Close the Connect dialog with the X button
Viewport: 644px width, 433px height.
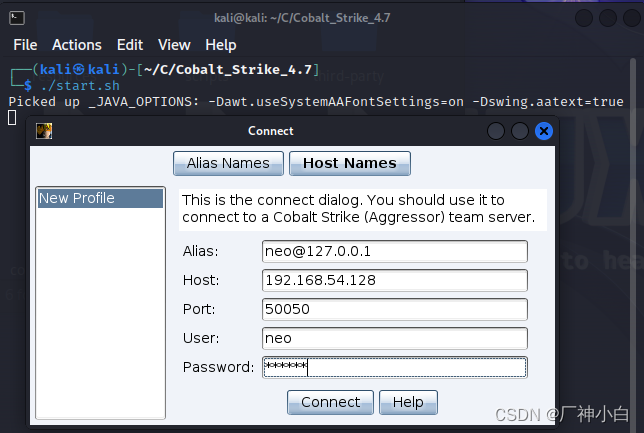point(544,131)
